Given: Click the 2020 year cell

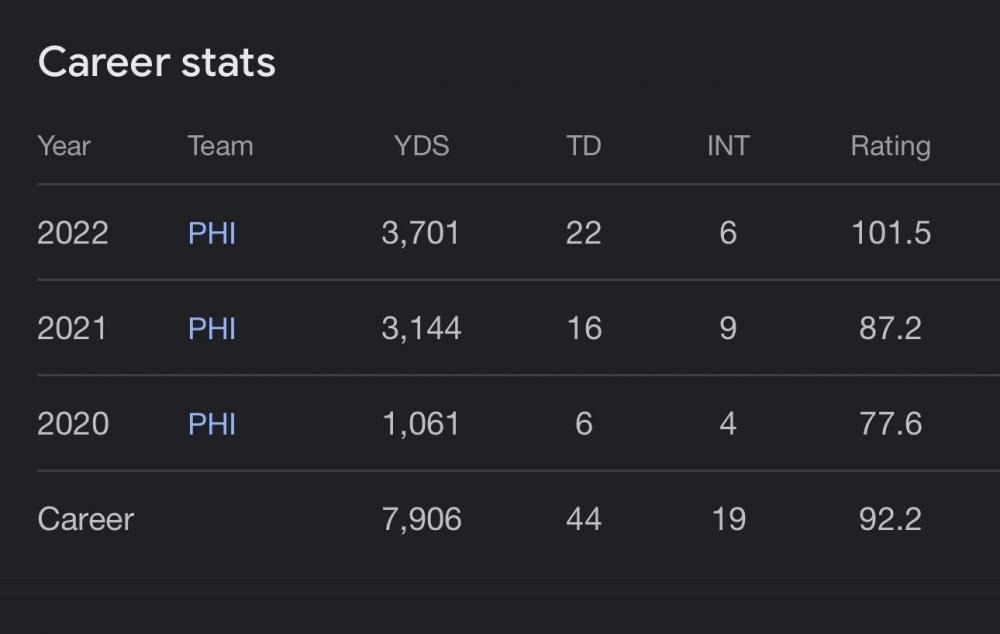Looking at the screenshot, I should [73, 424].
